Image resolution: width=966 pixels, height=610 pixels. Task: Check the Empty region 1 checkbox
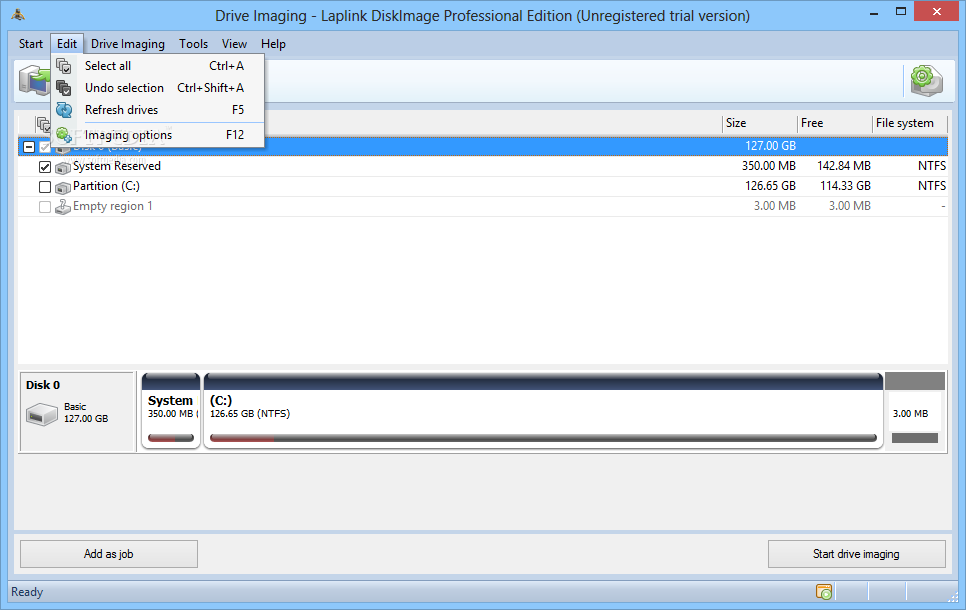point(44,206)
